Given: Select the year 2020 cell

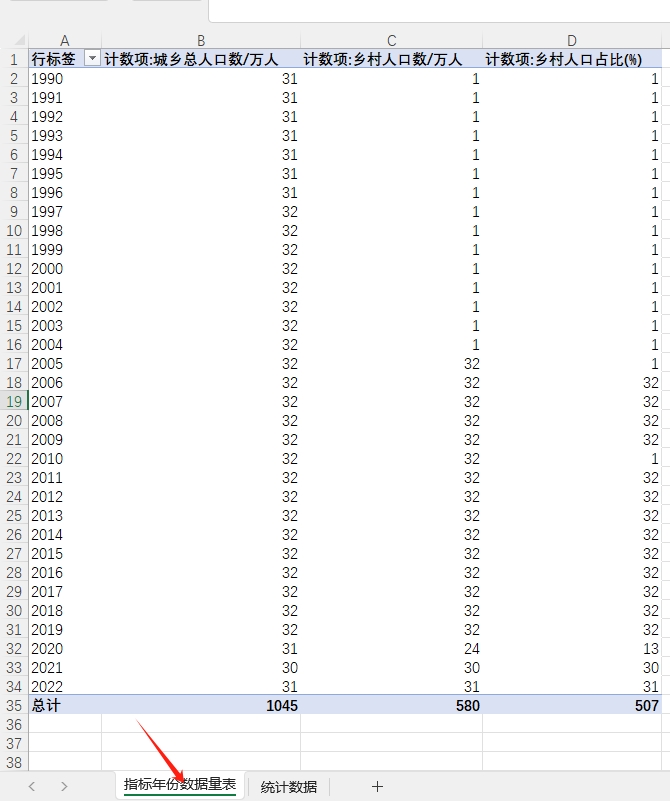Looking at the screenshot, I should [65, 649].
